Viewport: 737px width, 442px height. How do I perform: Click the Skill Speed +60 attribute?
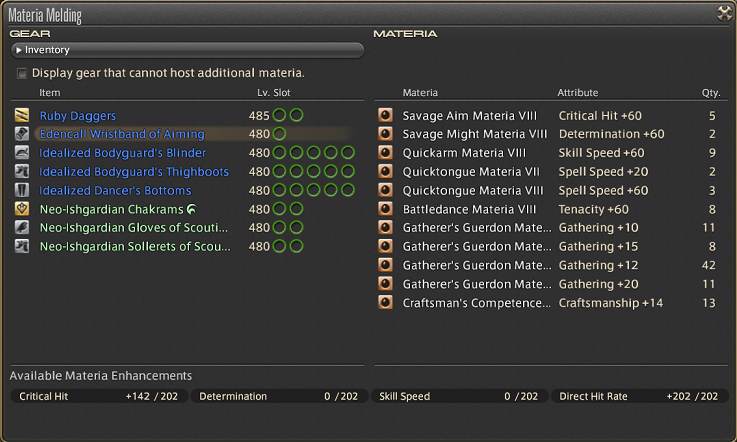[x=602, y=153]
